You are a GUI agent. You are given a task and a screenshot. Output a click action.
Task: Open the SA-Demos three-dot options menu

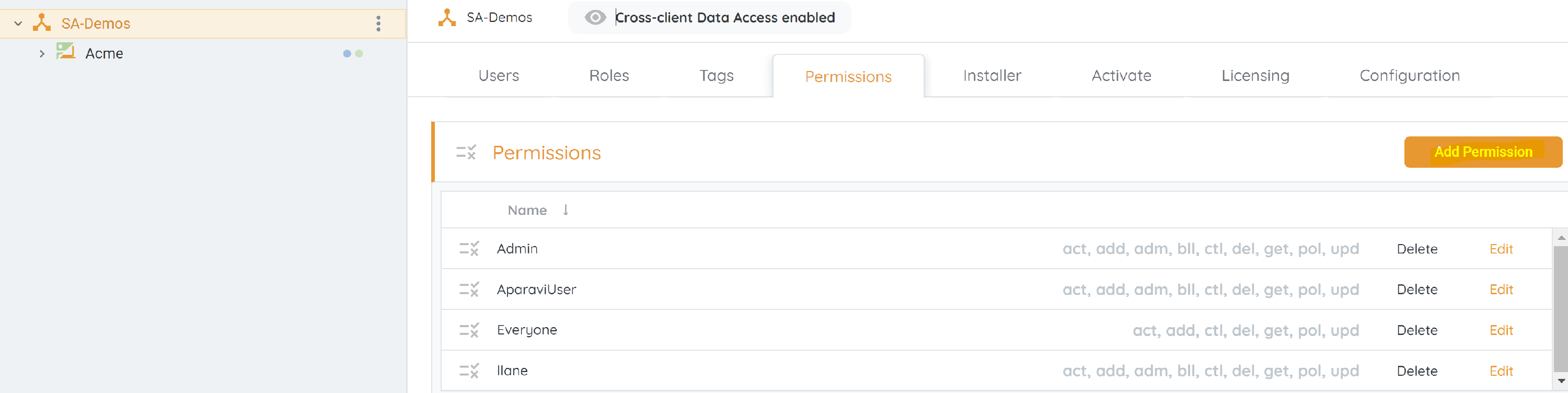point(378,24)
